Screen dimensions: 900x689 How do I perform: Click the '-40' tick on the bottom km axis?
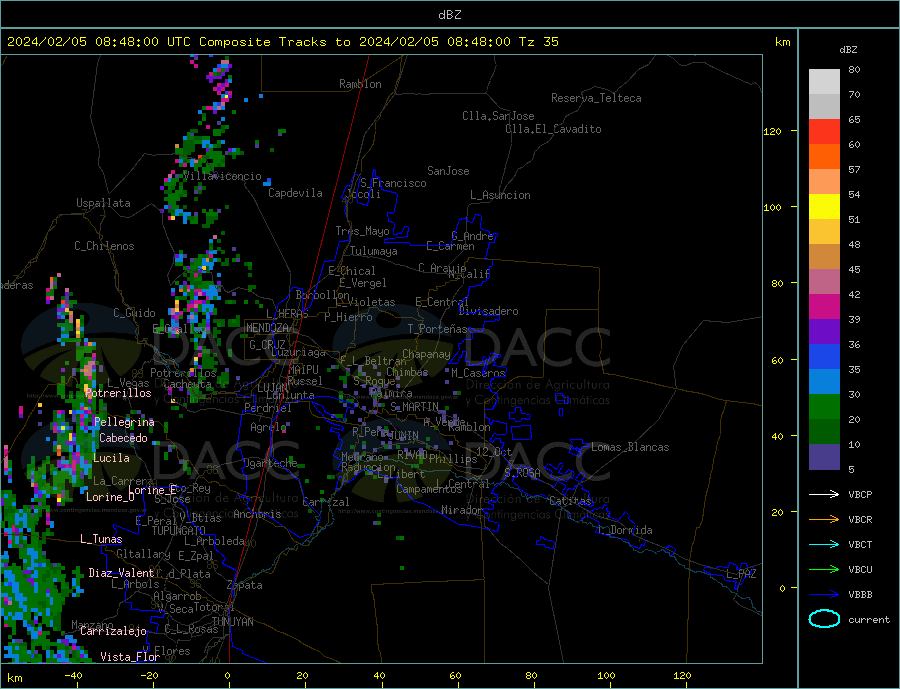[x=73, y=676]
